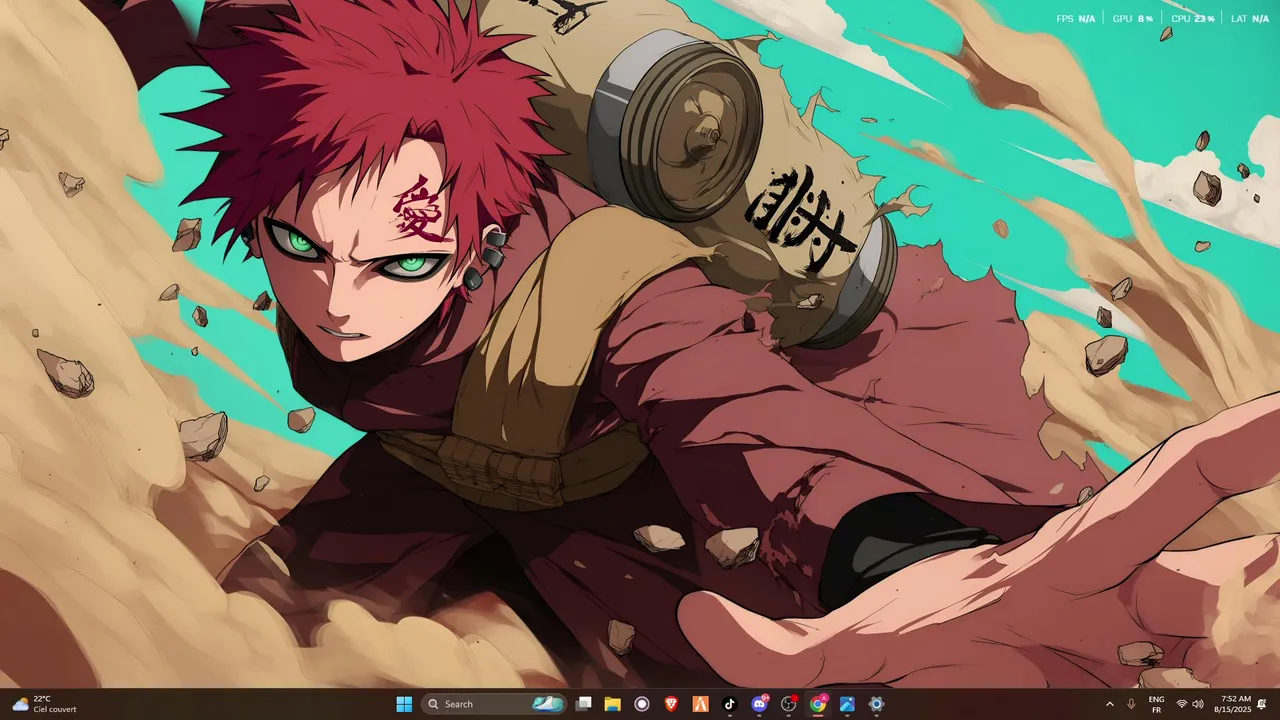Screen dimensions: 1280x720
Task: Open File Explorer from the taskbar
Action: pos(613,704)
